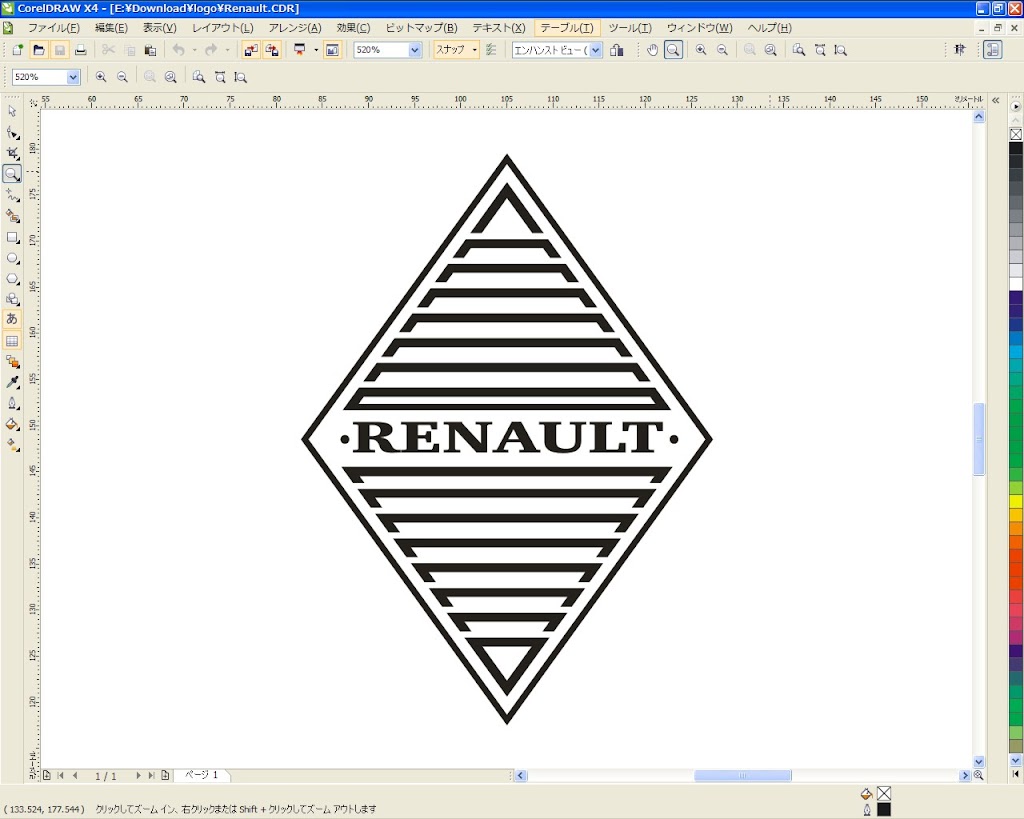
Task: Open the zoom level dropdown in second toolbar
Action: (x=72, y=77)
